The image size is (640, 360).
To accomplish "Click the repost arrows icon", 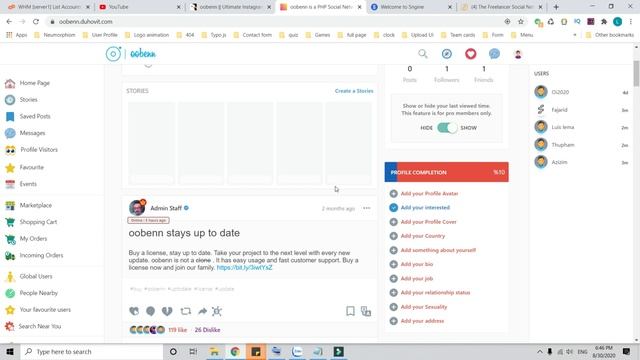I will click(x=186, y=311).
